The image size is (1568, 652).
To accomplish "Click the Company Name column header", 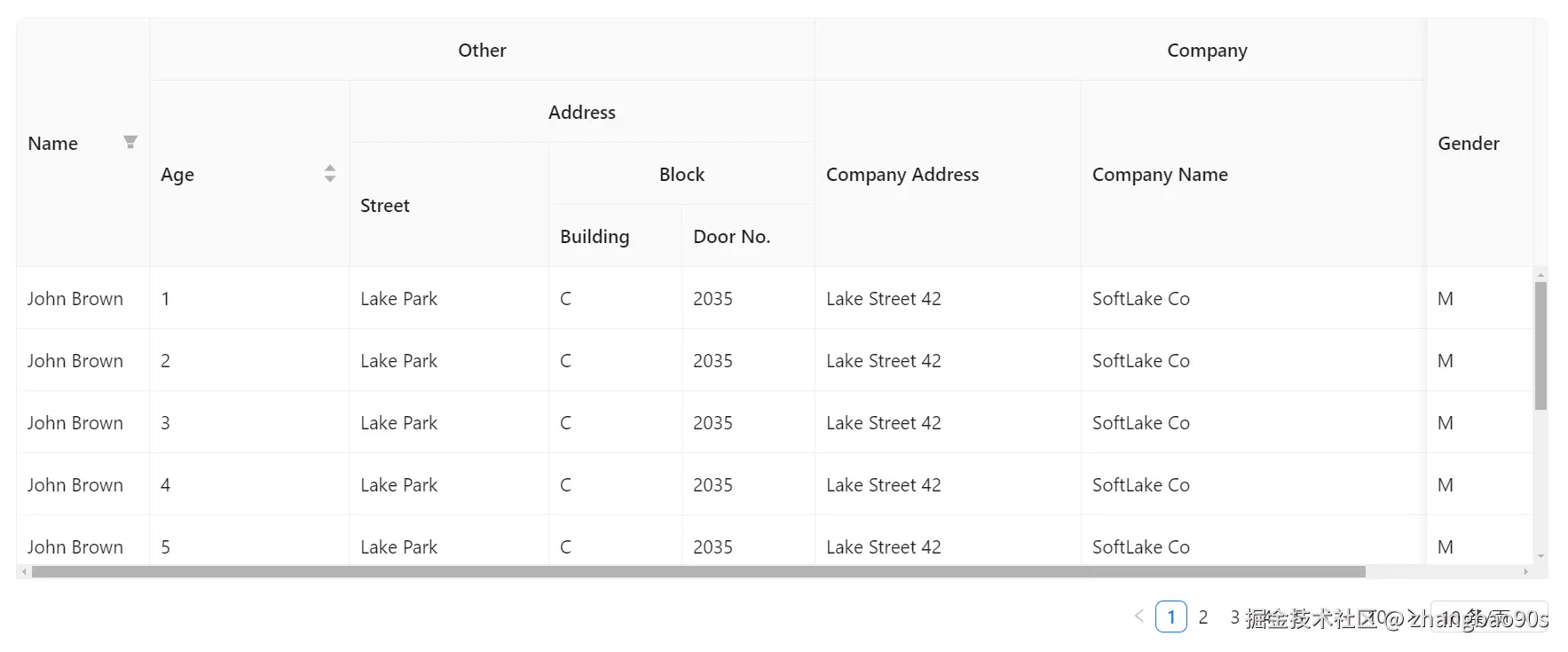I will point(1160,175).
